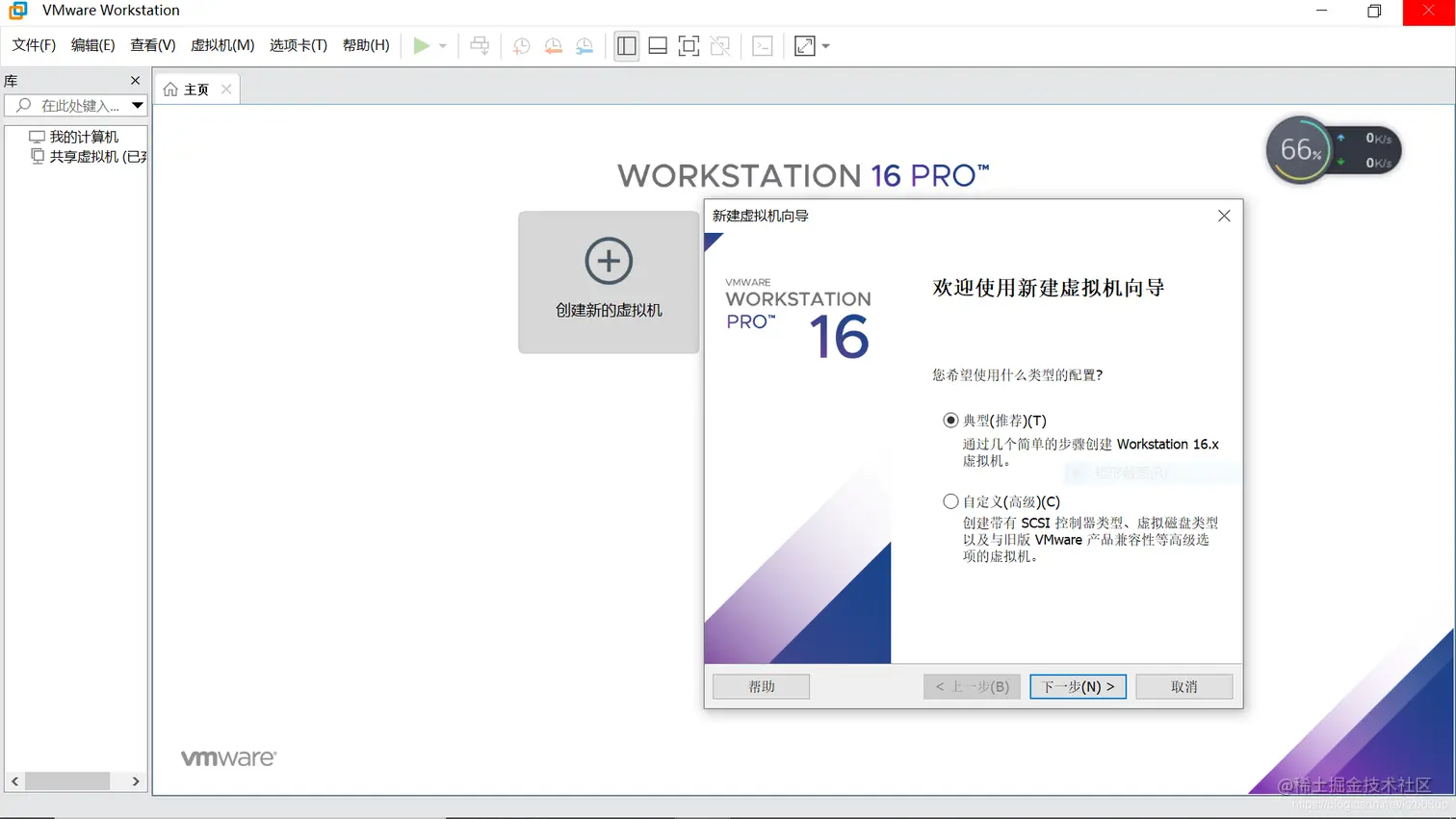Open the library search filter dropdown

coord(138,105)
